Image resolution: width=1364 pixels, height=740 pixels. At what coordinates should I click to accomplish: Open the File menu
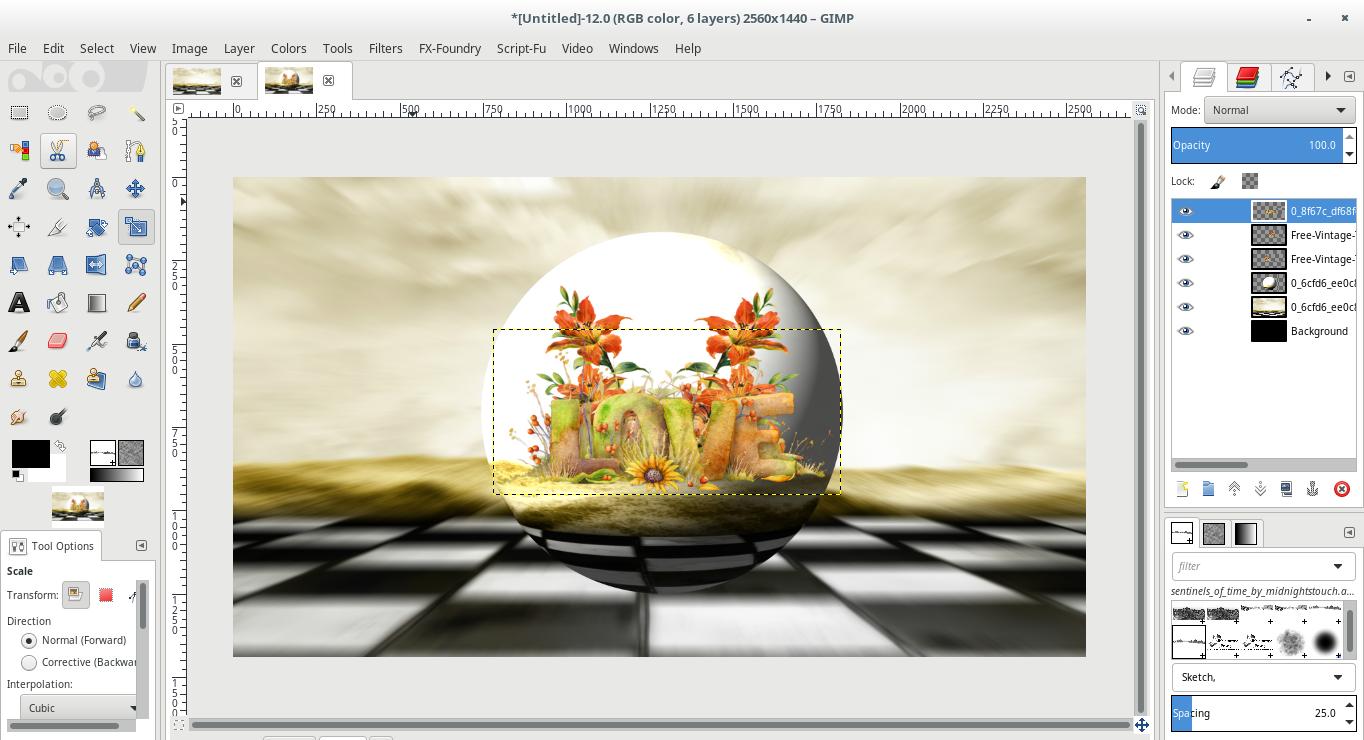coord(17,48)
